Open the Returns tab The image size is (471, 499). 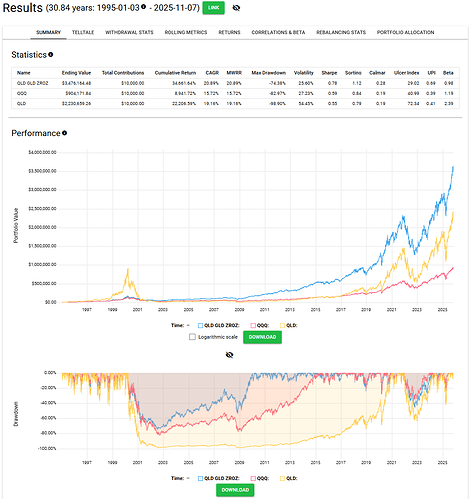229,32
